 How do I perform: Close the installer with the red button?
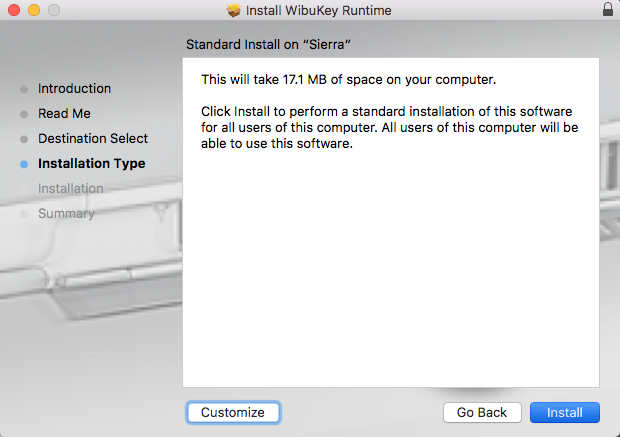(x=13, y=10)
